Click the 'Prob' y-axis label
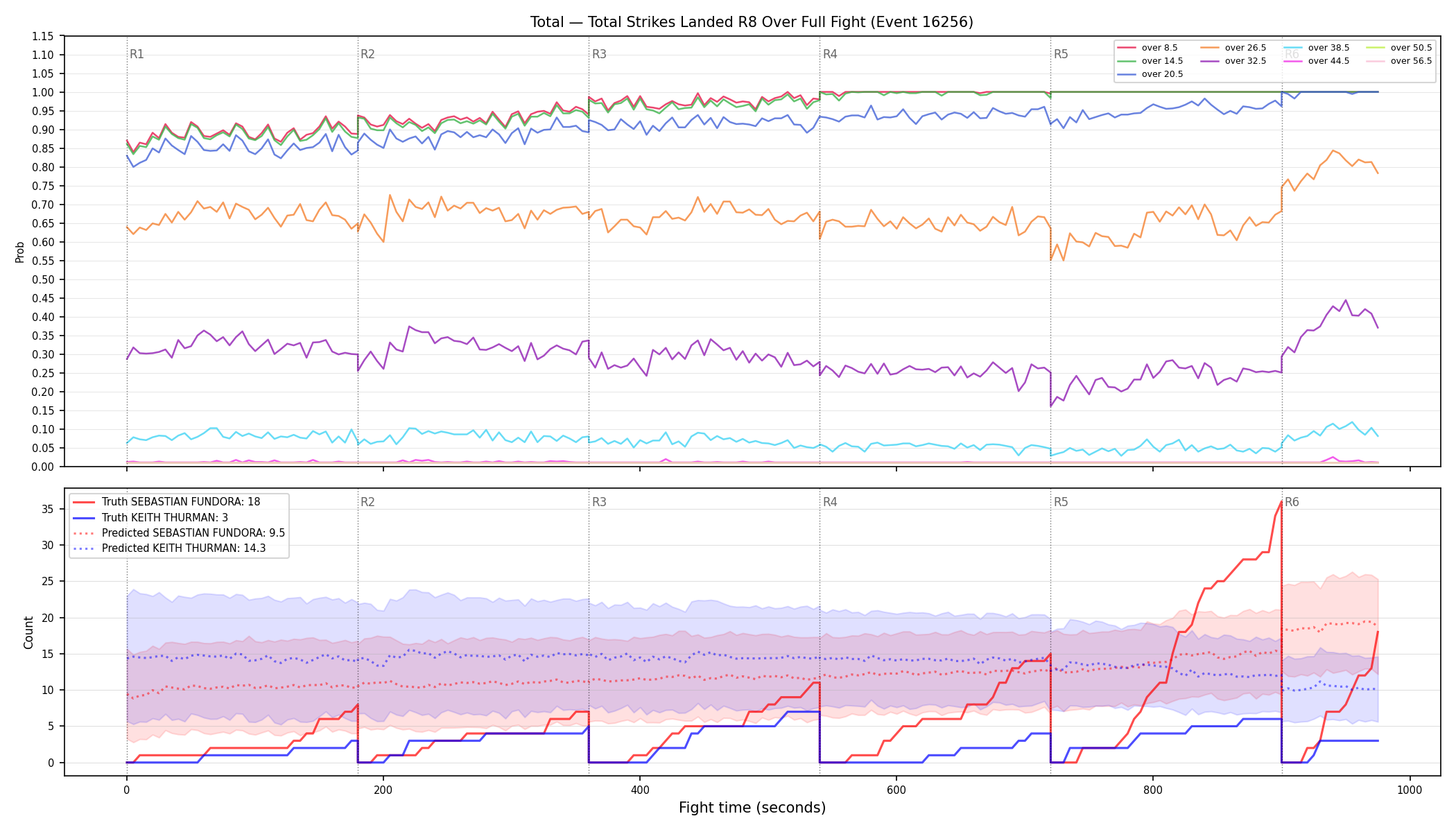 [19, 252]
